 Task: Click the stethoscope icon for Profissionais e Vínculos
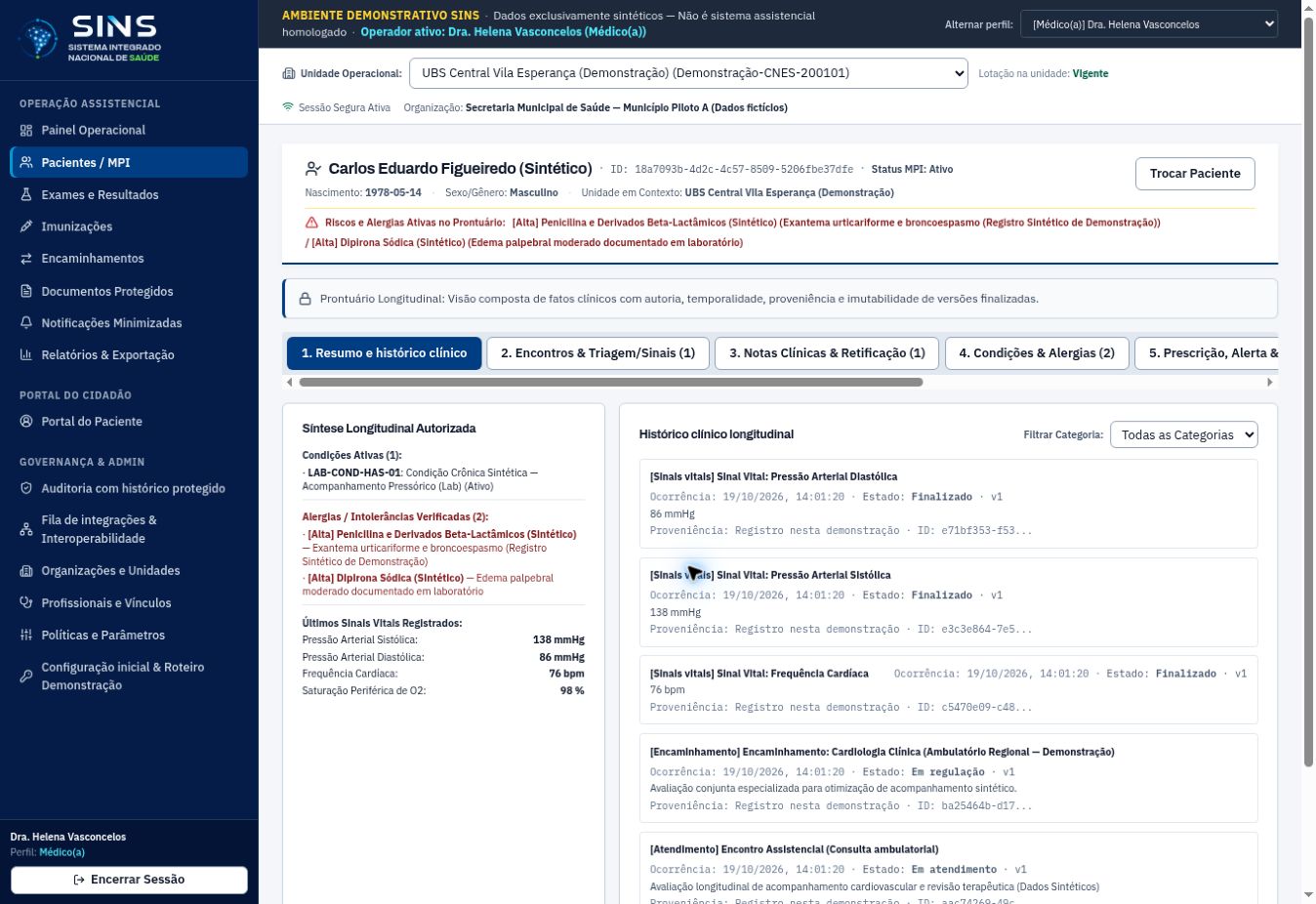pos(26,603)
